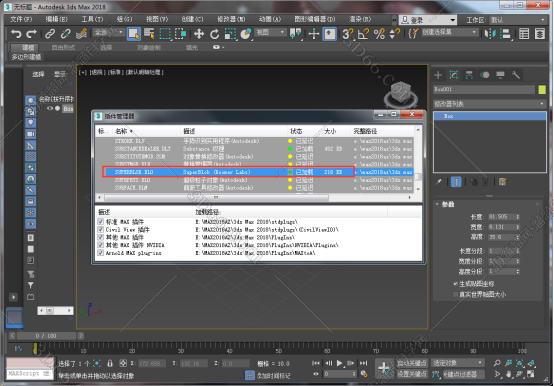
Task: Click the Redo arrow icon
Action: [32, 34]
